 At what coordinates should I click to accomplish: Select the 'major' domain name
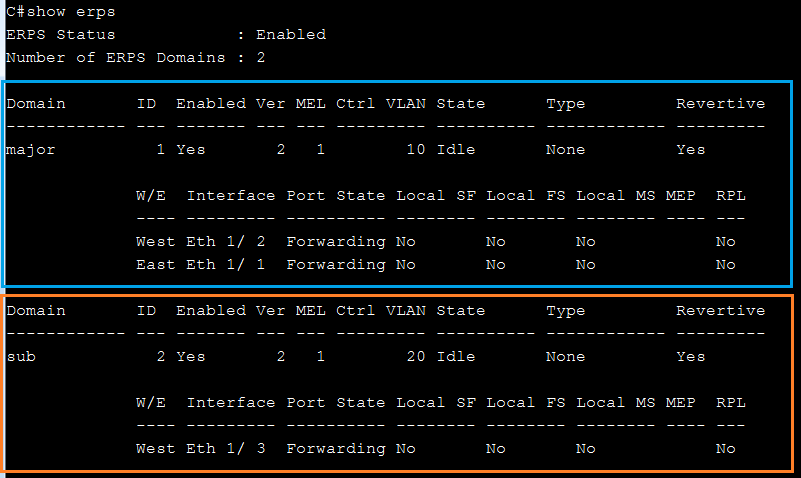point(31,150)
